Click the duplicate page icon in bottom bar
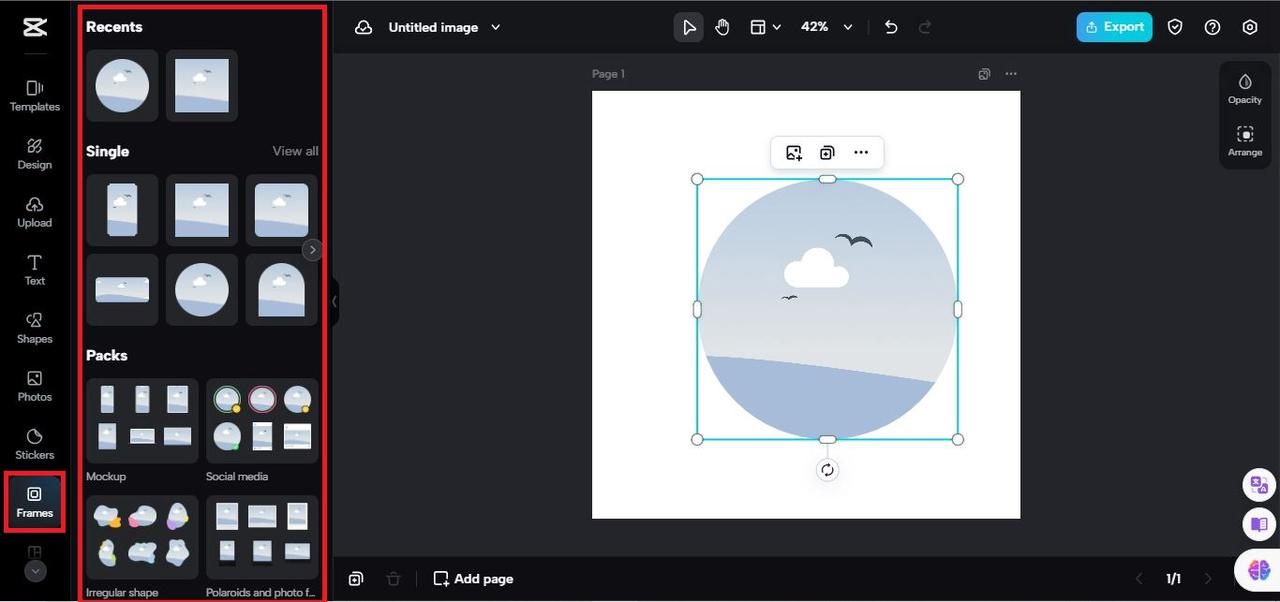The image size is (1280, 602). point(356,579)
